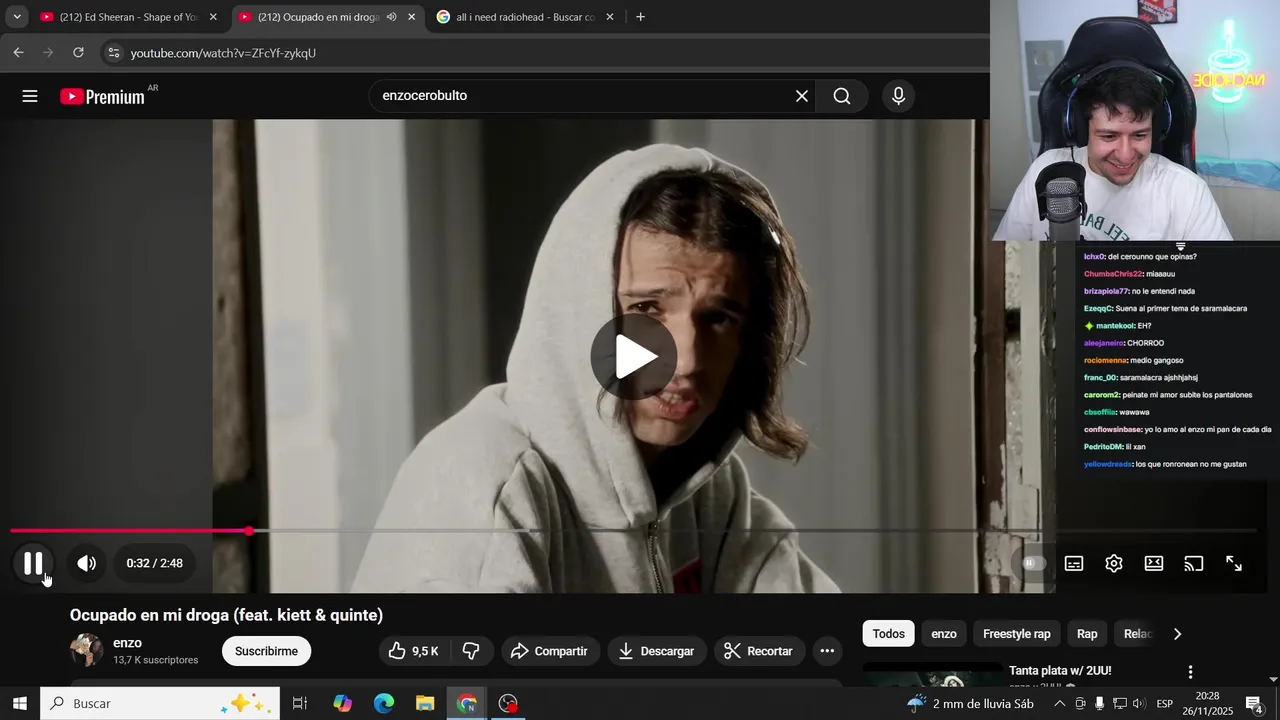The width and height of the screenshot is (1280, 720).
Task: Click the large play overlay on the video
Action: [634, 357]
